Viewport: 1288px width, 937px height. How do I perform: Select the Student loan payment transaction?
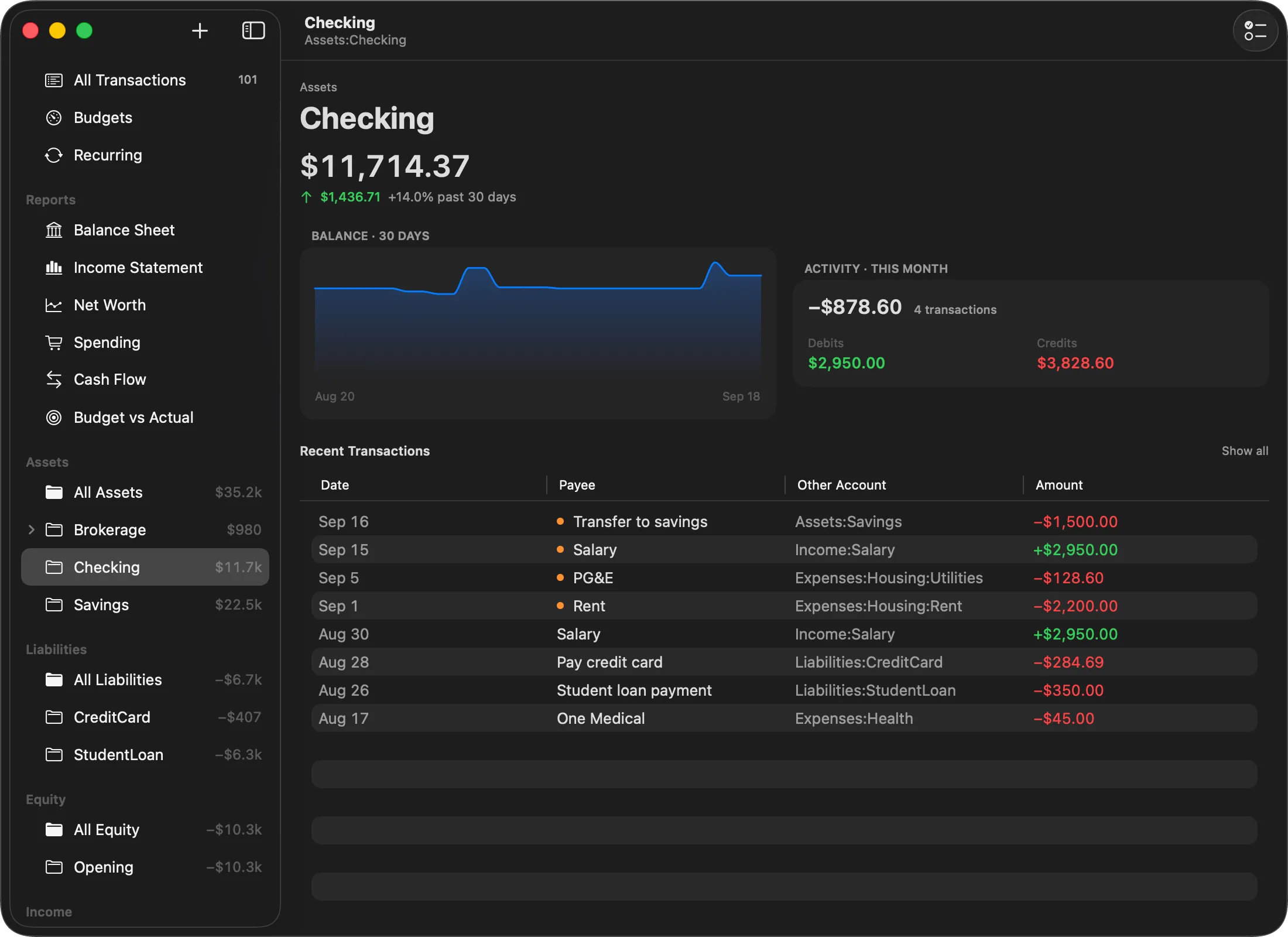pyautogui.click(x=784, y=690)
